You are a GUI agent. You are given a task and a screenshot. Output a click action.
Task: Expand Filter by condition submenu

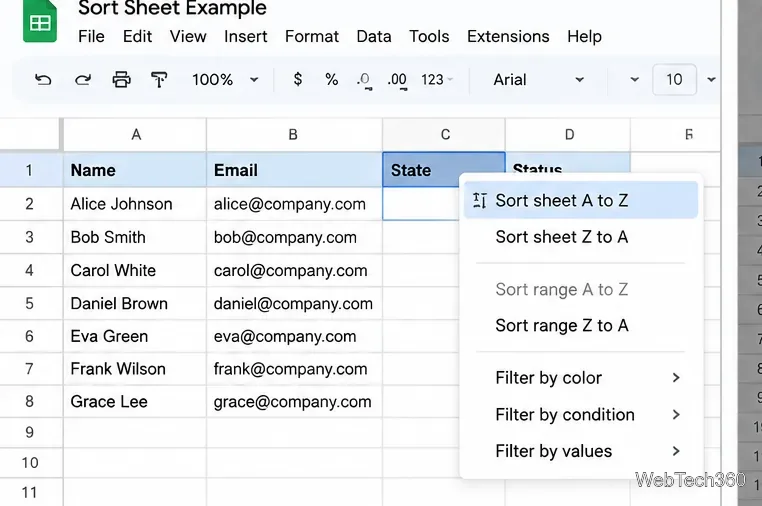point(581,415)
